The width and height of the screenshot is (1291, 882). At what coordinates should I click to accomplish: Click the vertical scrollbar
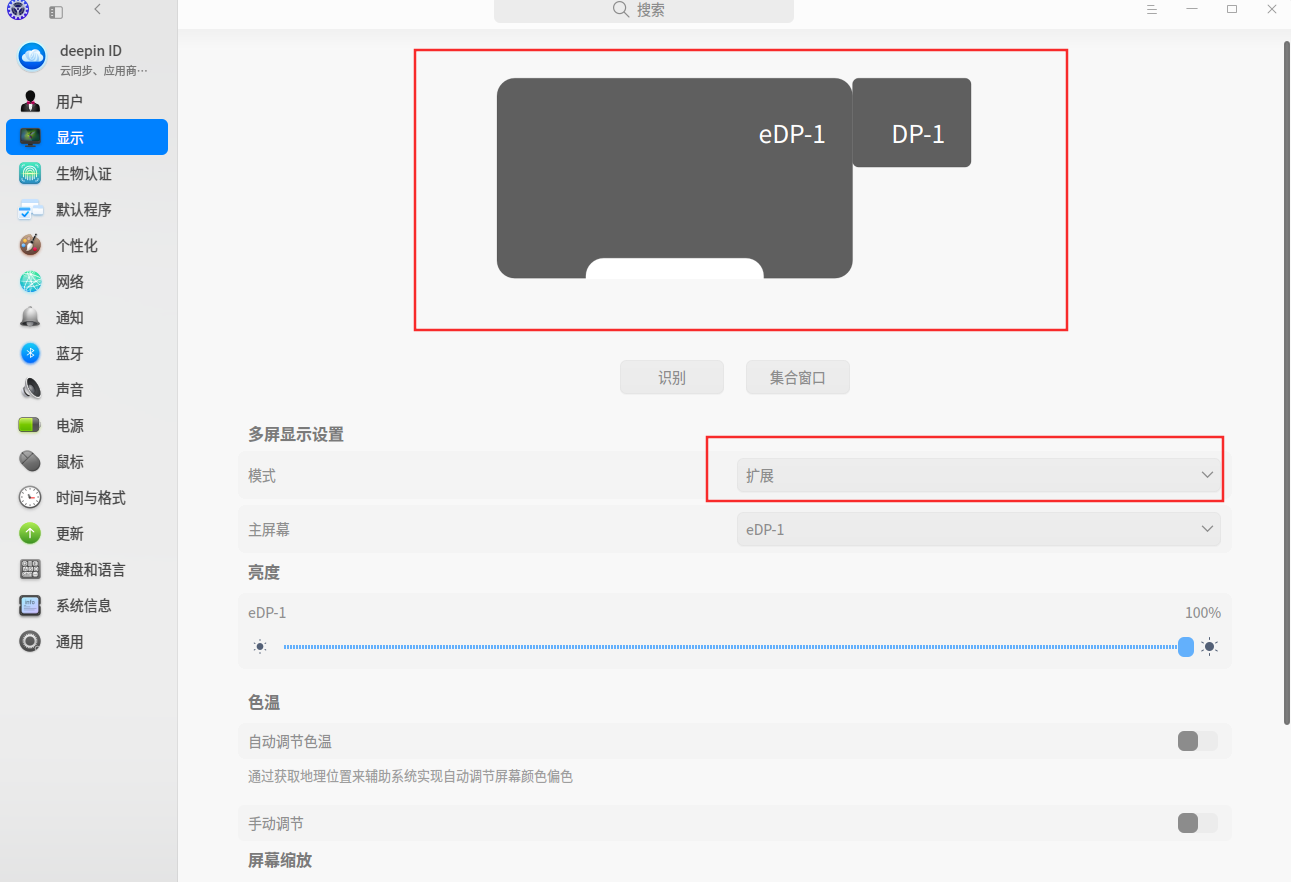coord(1286,383)
